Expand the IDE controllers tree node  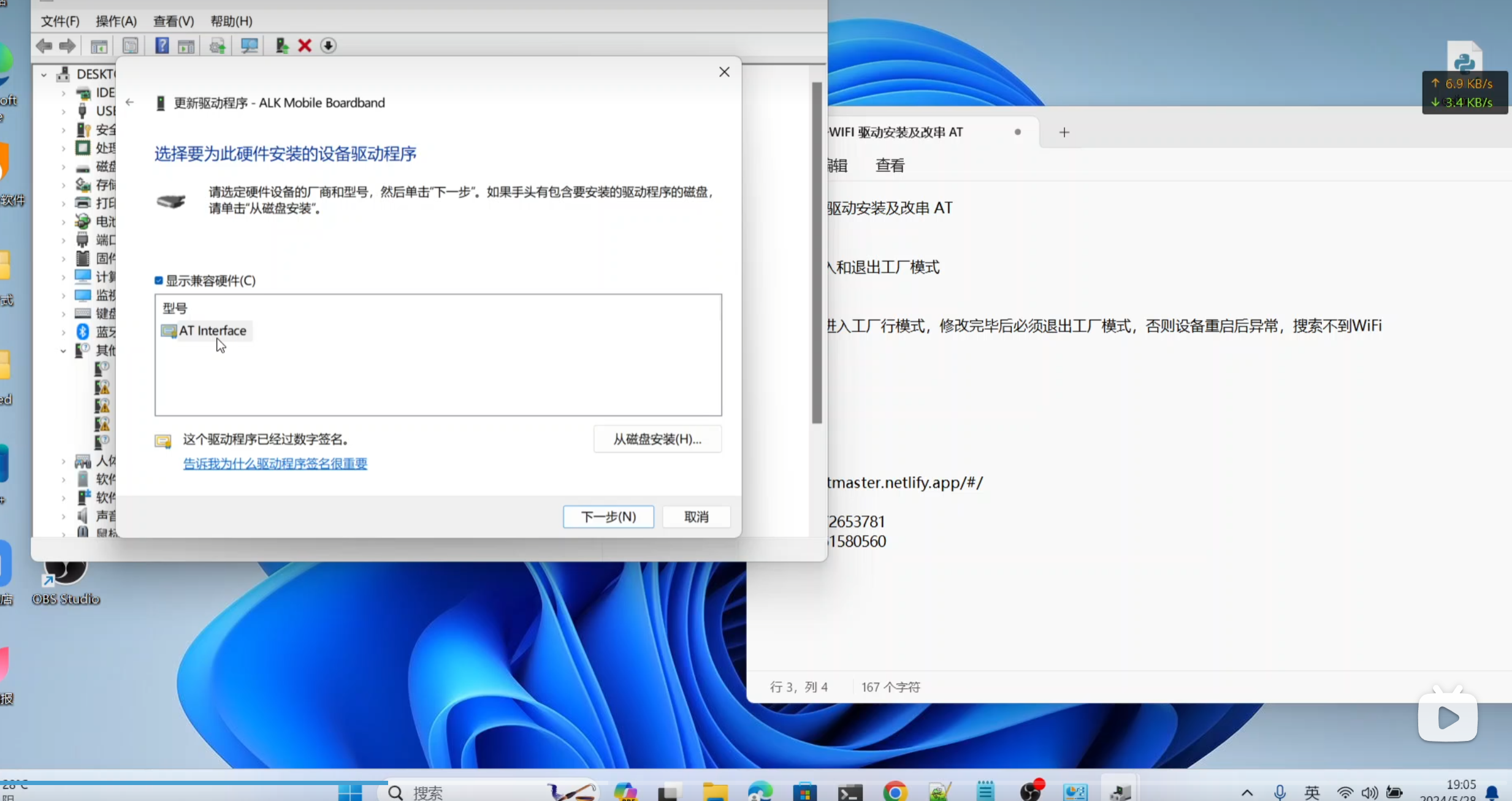(63, 93)
